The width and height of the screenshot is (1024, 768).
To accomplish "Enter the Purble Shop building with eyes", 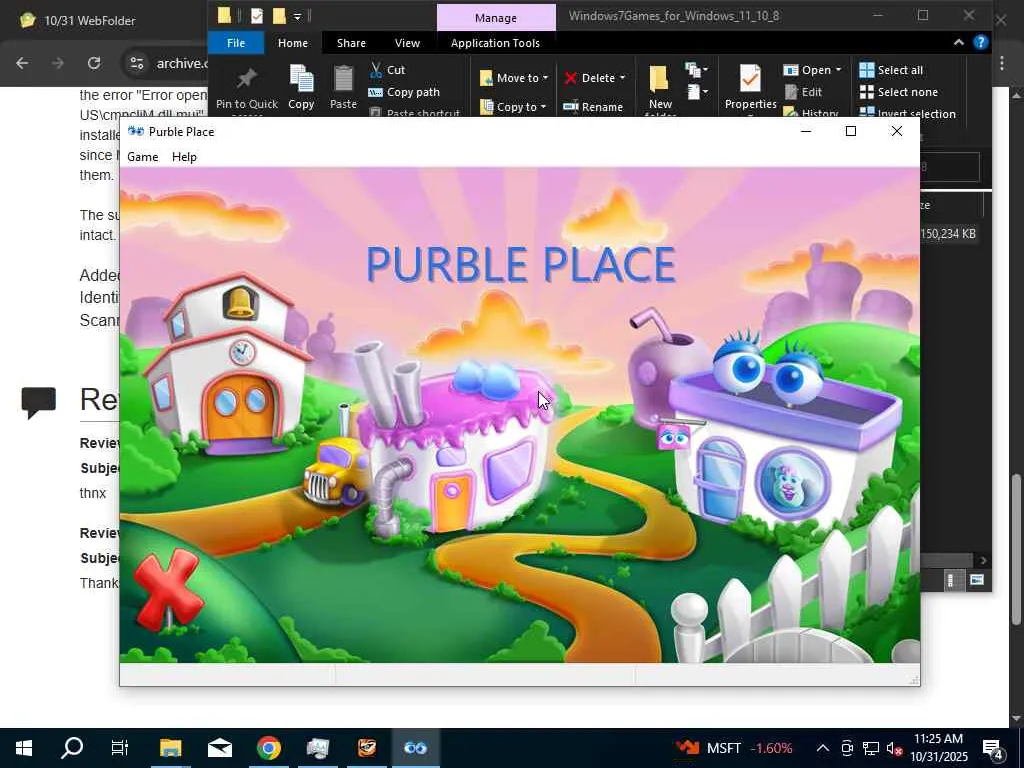I will pos(784,431).
